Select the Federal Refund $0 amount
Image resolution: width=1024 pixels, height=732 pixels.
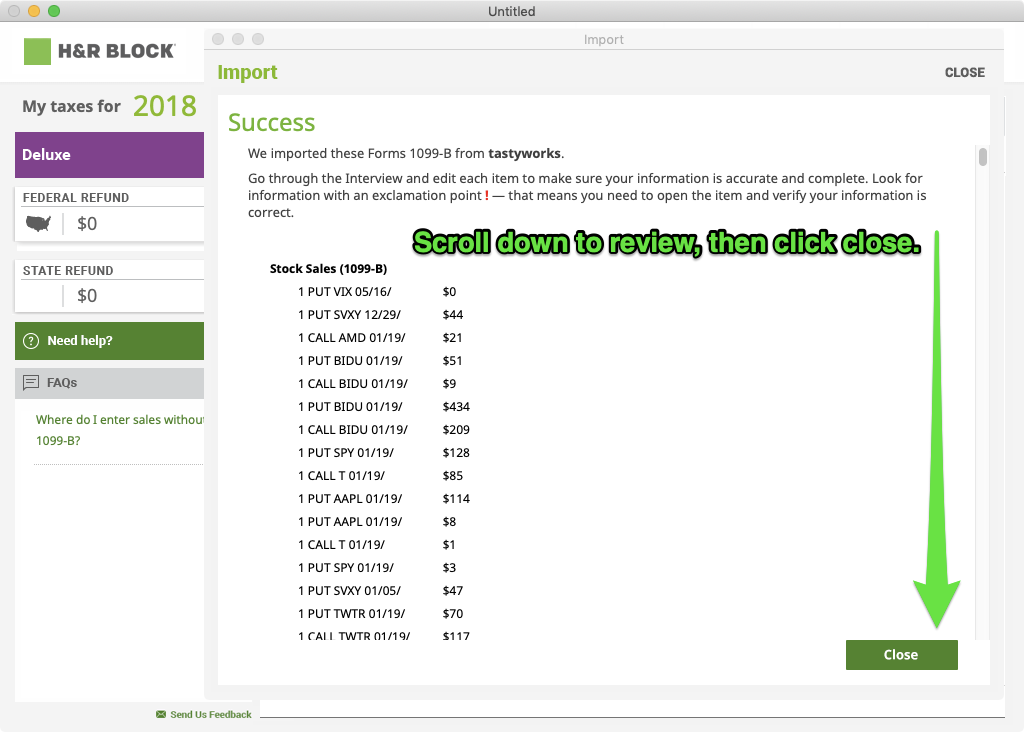[x=87, y=224]
